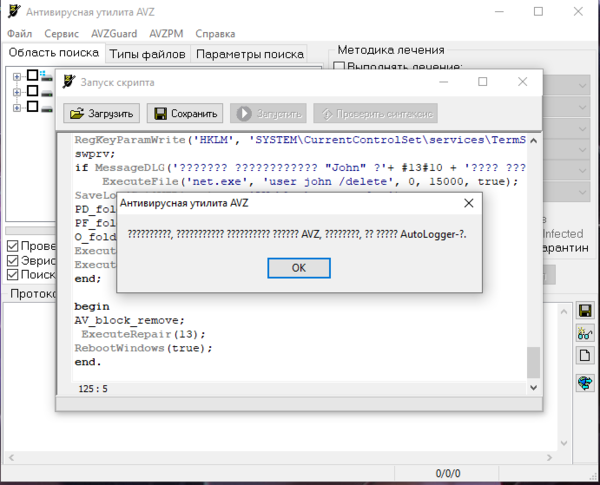Open the Файл menu
Image resolution: width=600 pixels, height=485 pixels.
click(x=20, y=34)
